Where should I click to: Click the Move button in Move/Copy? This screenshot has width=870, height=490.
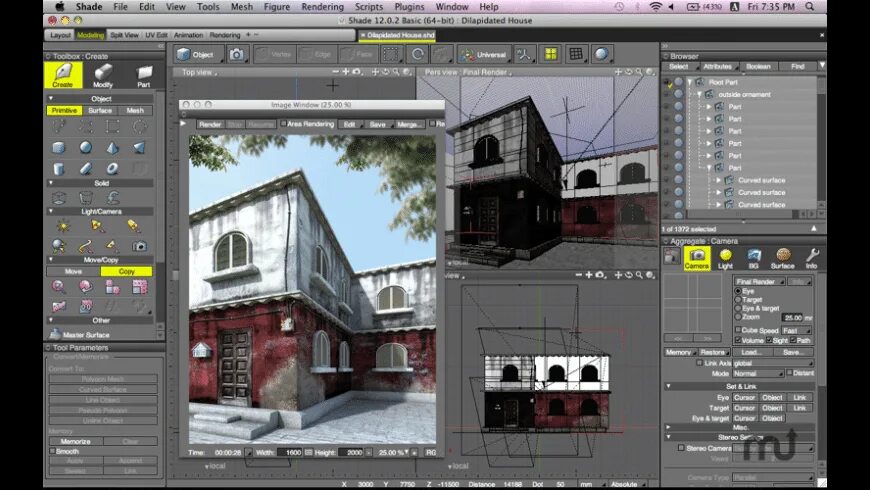(x=73, y=271)
